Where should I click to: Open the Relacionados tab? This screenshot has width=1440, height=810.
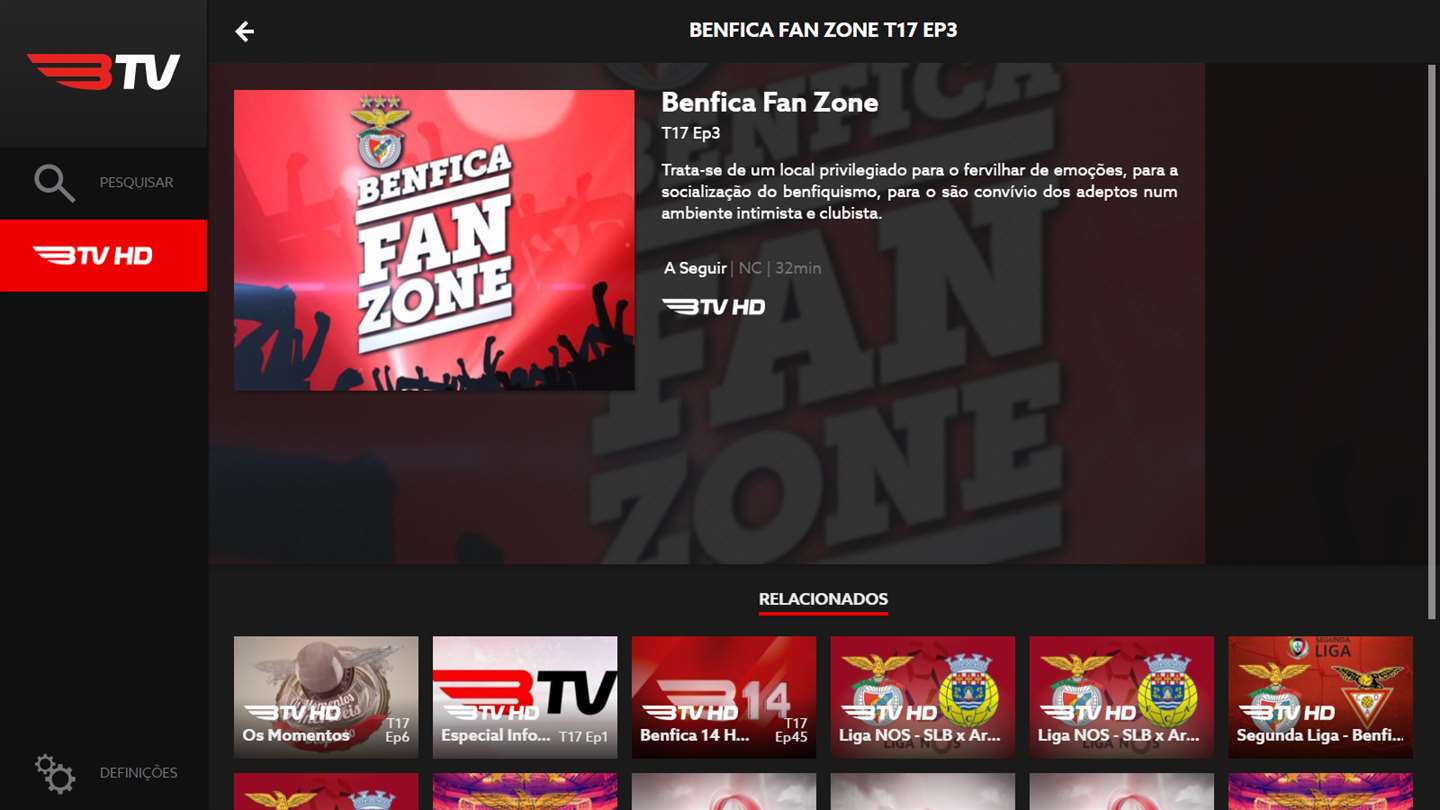coord(823,600)
